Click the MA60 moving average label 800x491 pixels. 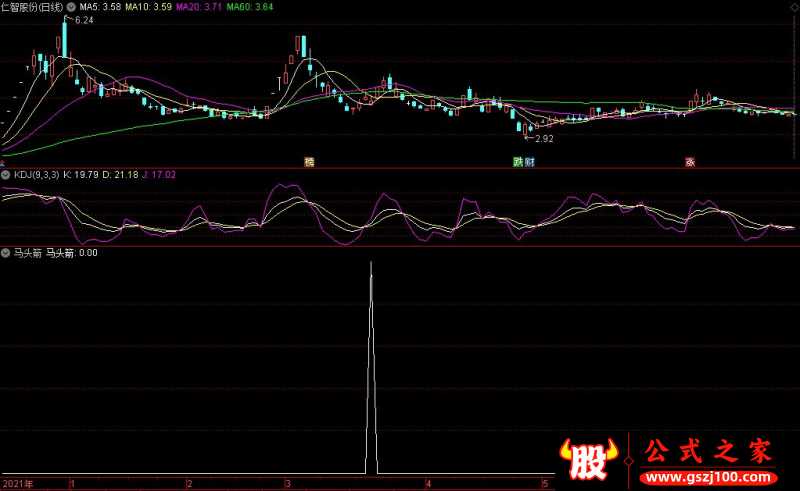249,6
